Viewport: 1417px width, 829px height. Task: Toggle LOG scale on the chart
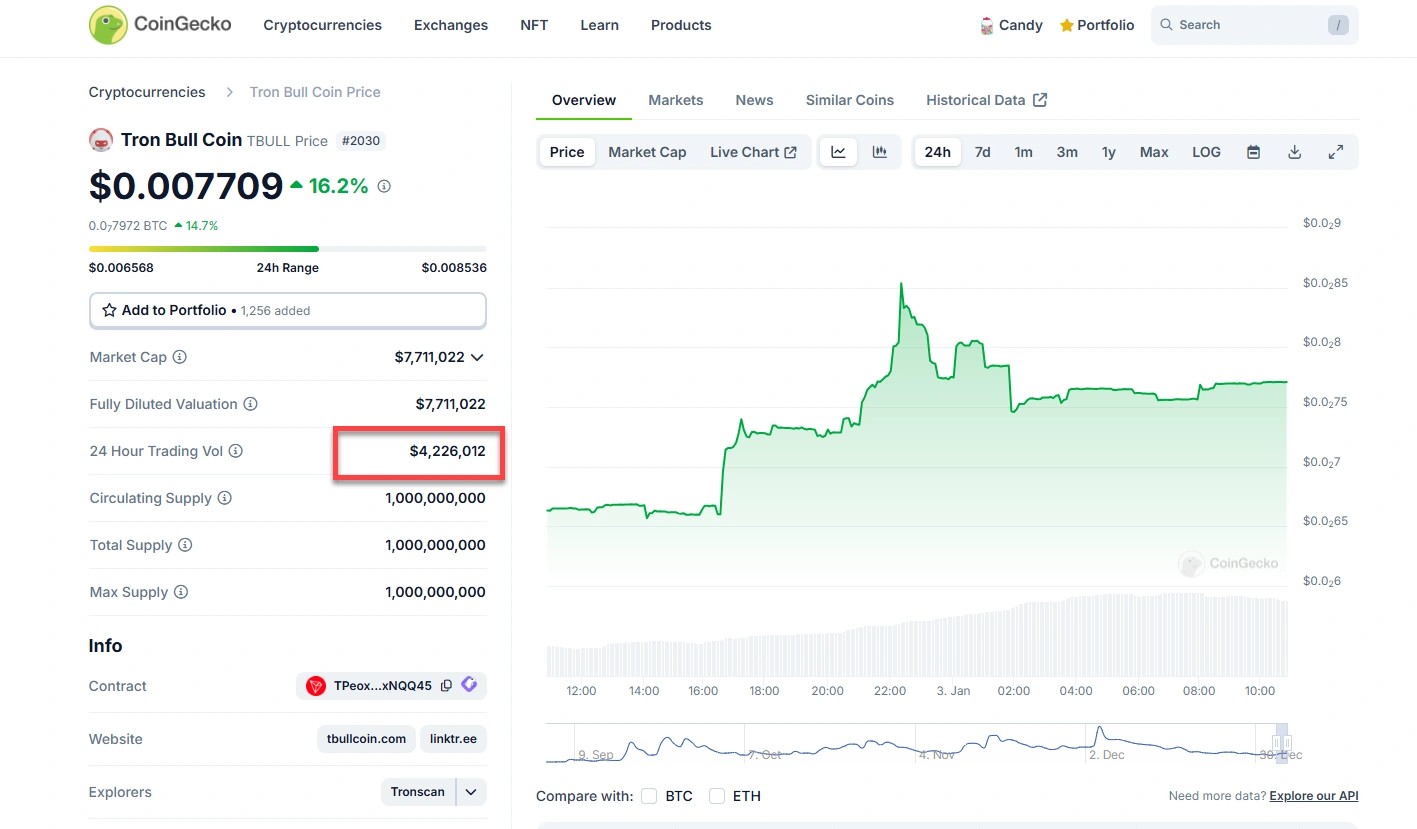pos(1206,152)
